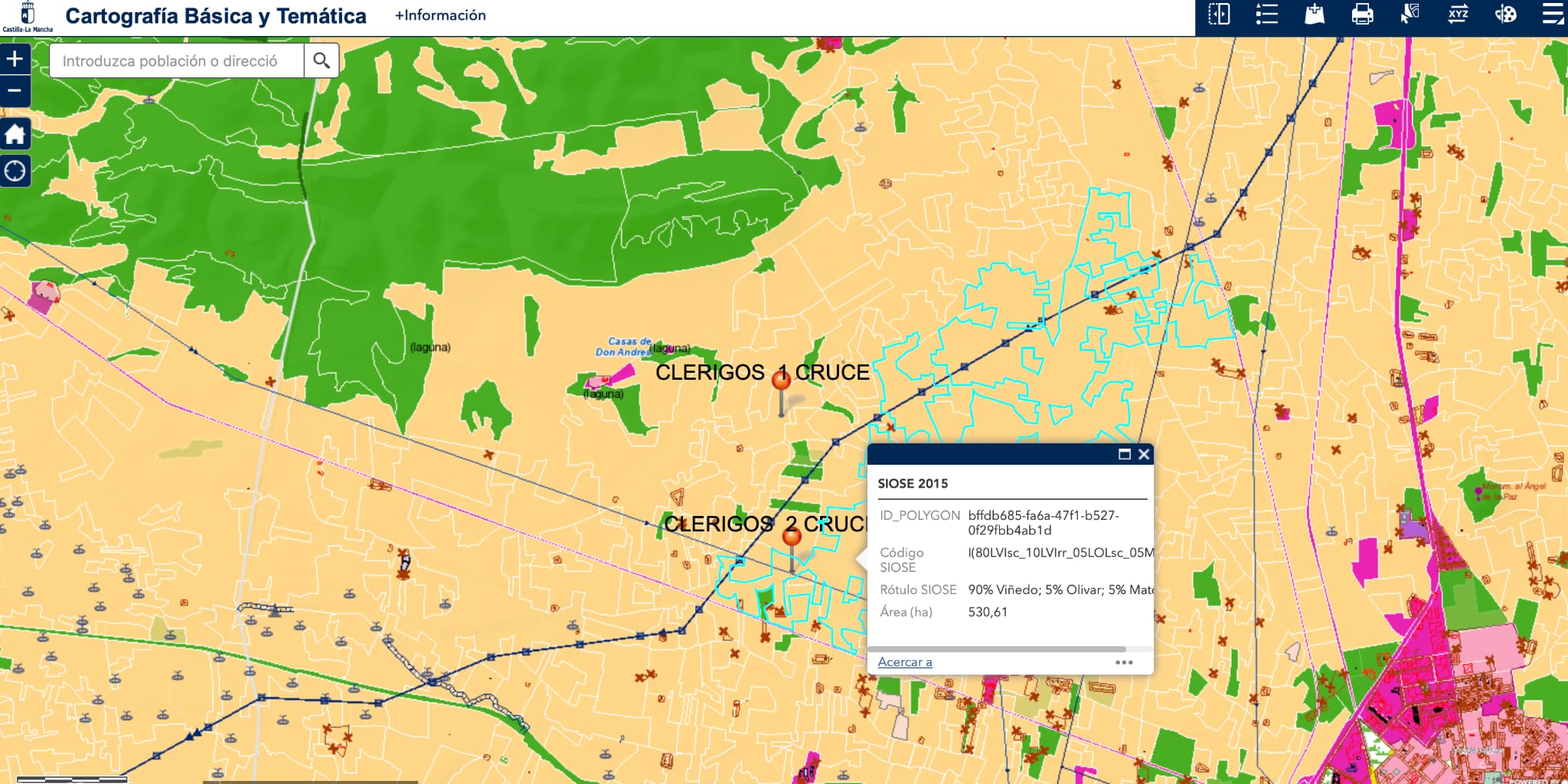1568x784 pixels.
Task: Click the popup's horizontal scrollbar
Action: coord(995,649)
